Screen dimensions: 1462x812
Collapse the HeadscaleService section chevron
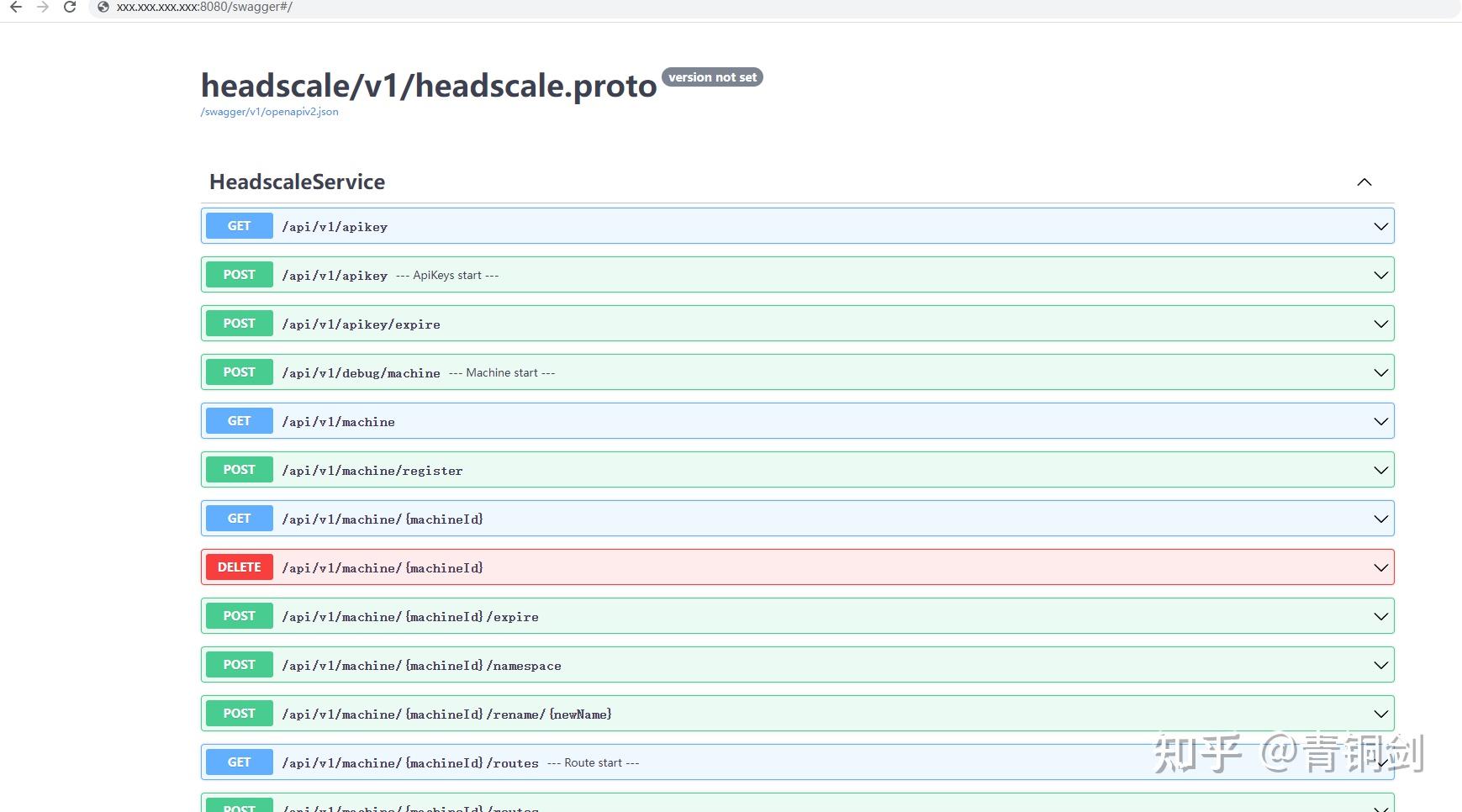click(x=1364, y=182)
